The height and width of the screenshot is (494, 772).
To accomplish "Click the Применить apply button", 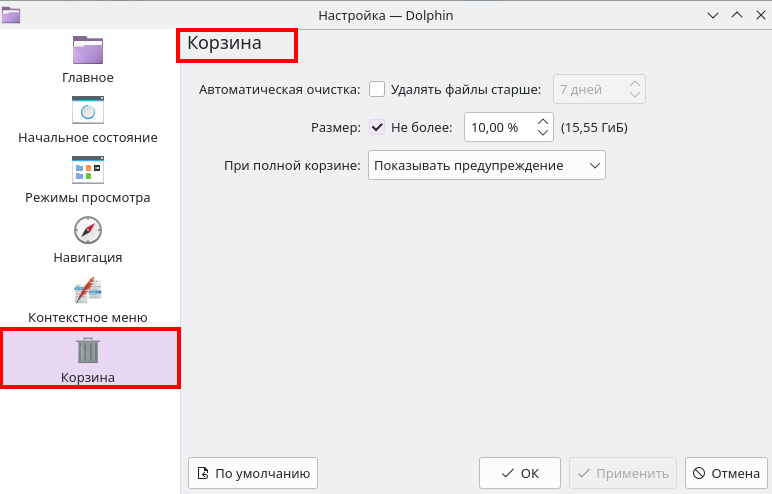I will pyautogui.click(x=624, y=473).
